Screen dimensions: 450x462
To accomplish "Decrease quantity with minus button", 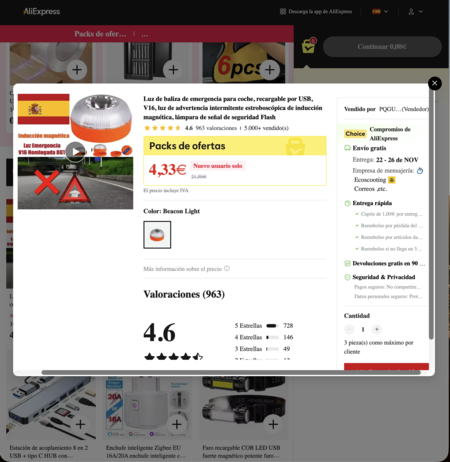I will (349, 329).
